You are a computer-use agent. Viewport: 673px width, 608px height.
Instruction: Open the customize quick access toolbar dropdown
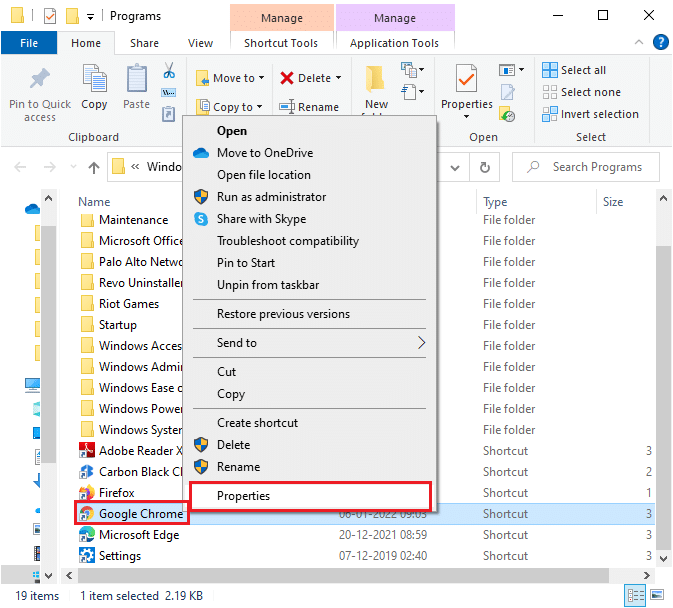[x=91, y=17]
